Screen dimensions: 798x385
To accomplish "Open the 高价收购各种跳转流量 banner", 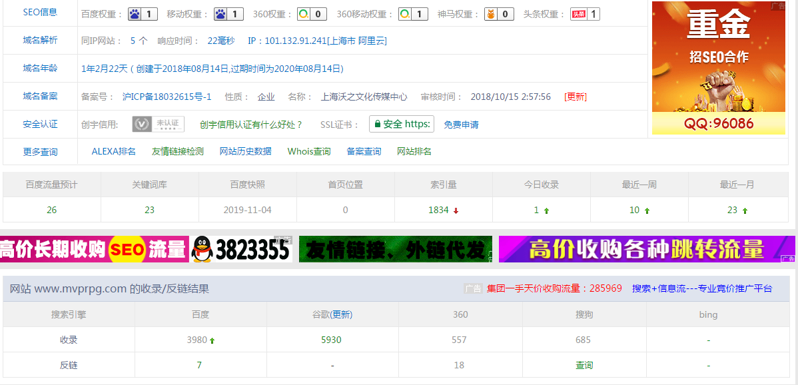I will pos(646,249).
